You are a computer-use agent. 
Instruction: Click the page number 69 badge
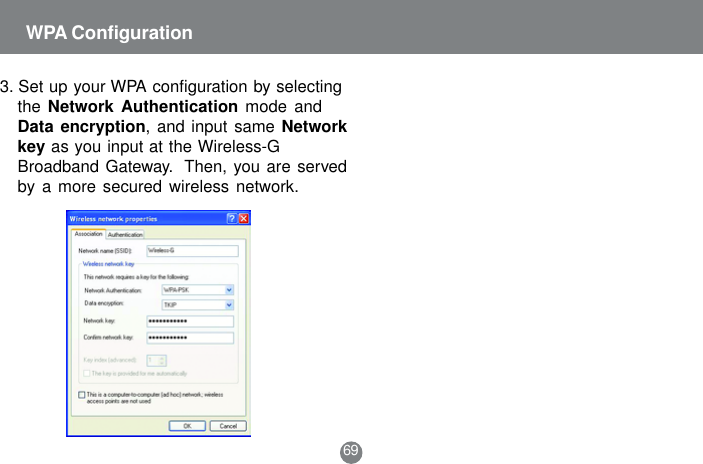click(351, 451)
